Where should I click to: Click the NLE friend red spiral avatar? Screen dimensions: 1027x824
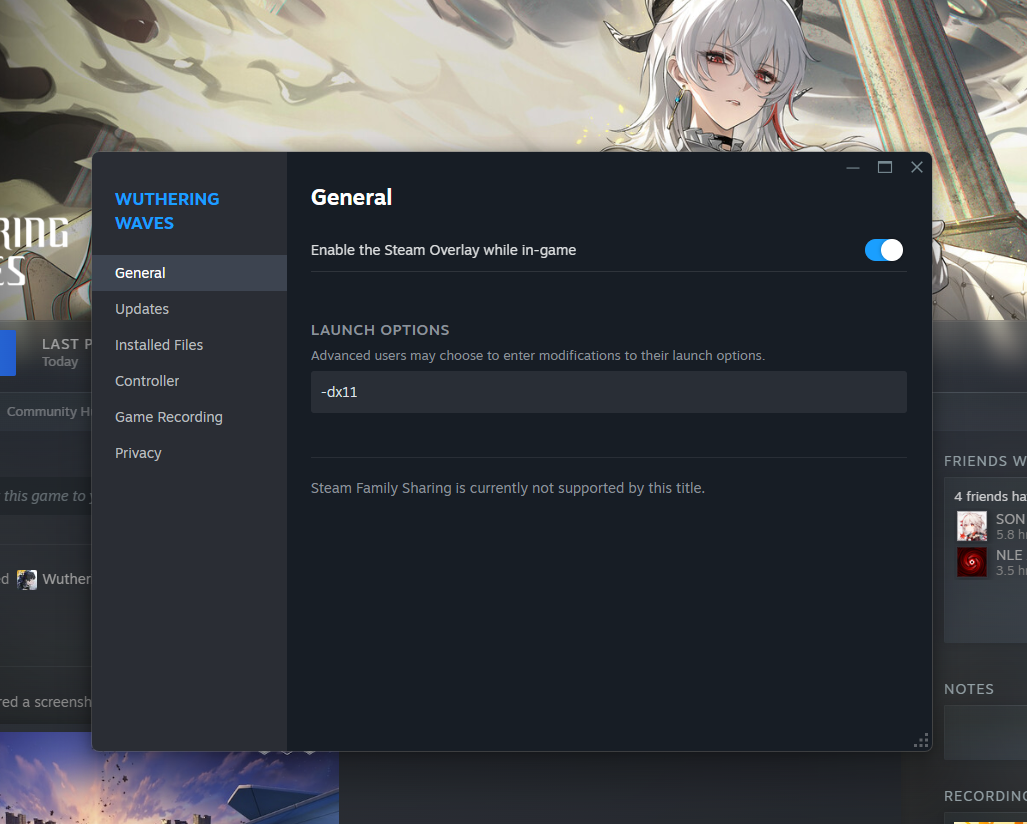click(972, 562)
